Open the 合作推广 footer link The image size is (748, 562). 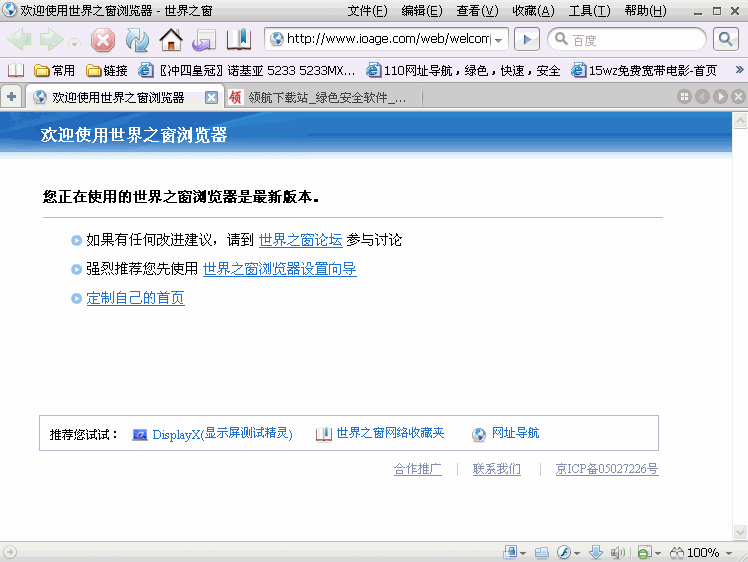(x=418, y=469)
